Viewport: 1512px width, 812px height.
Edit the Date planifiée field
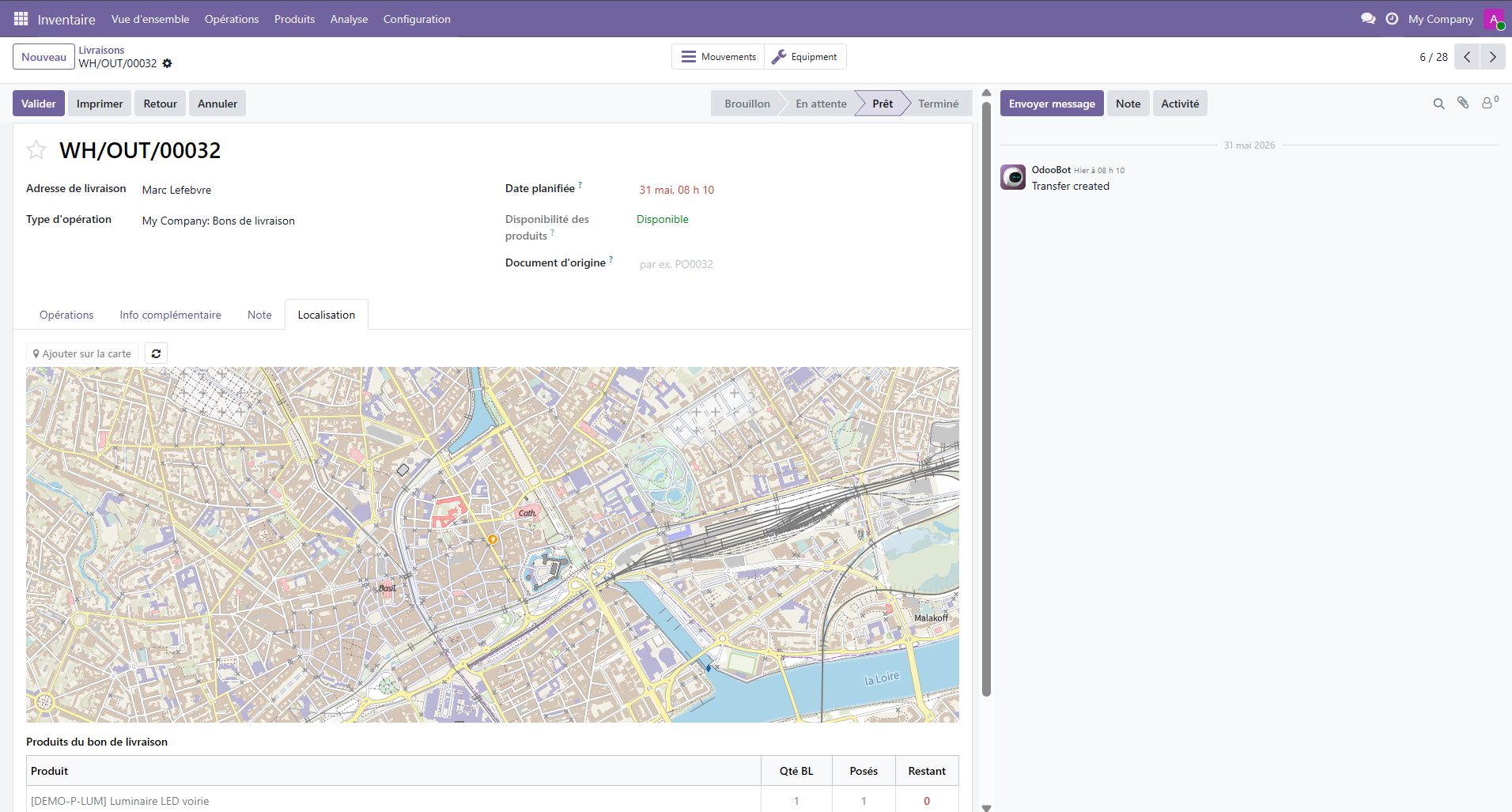tap(796, 190)
